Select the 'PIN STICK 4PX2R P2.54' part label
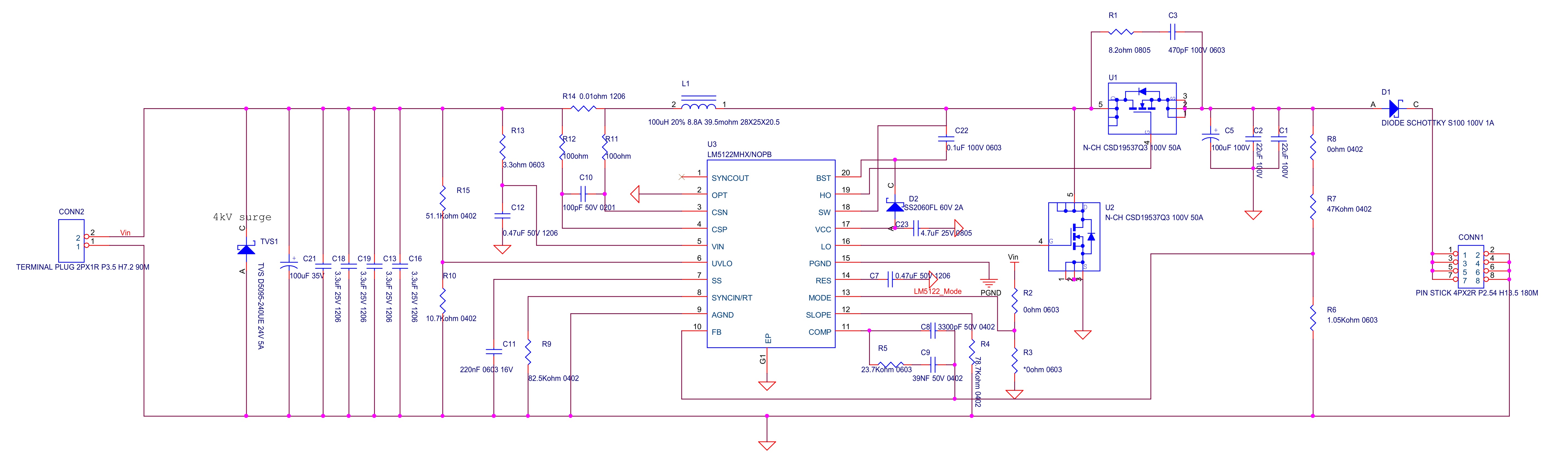The image size is (1568, 464). 1477,293
